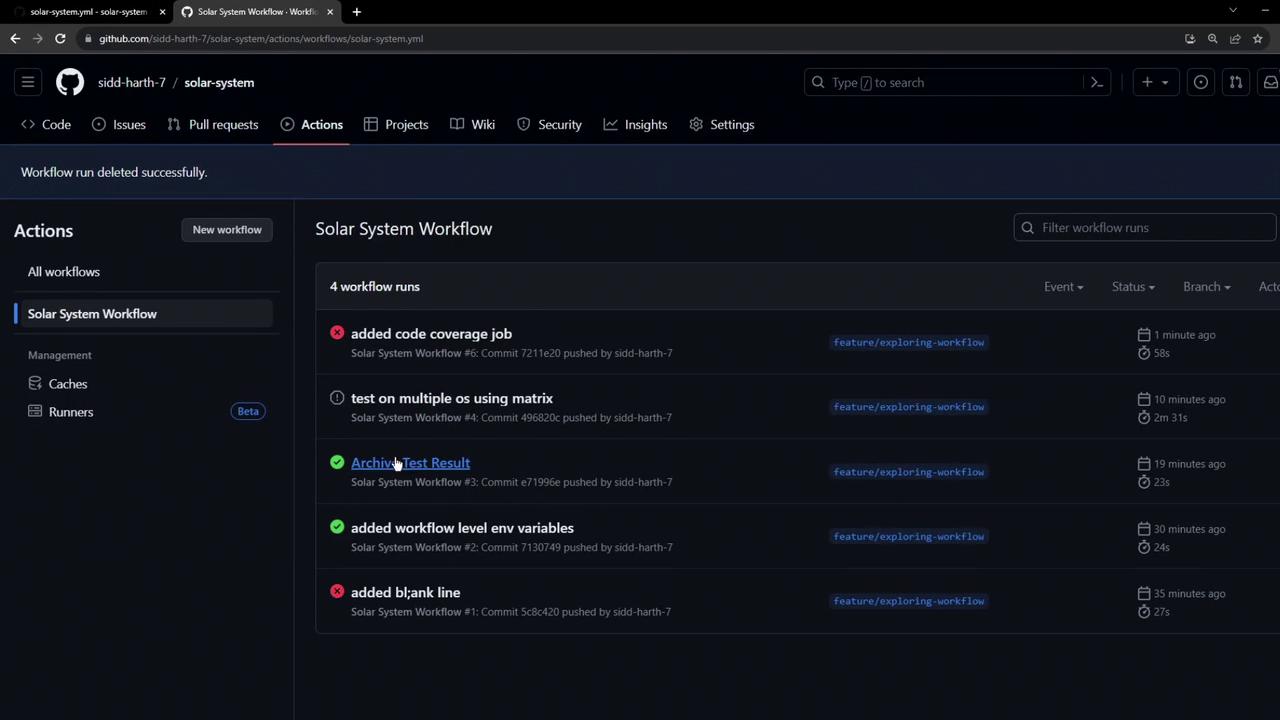This screenshot has height=720, width=1280.
Task: Click the Caches database icon in sidebar
Action: click(35, 383)
